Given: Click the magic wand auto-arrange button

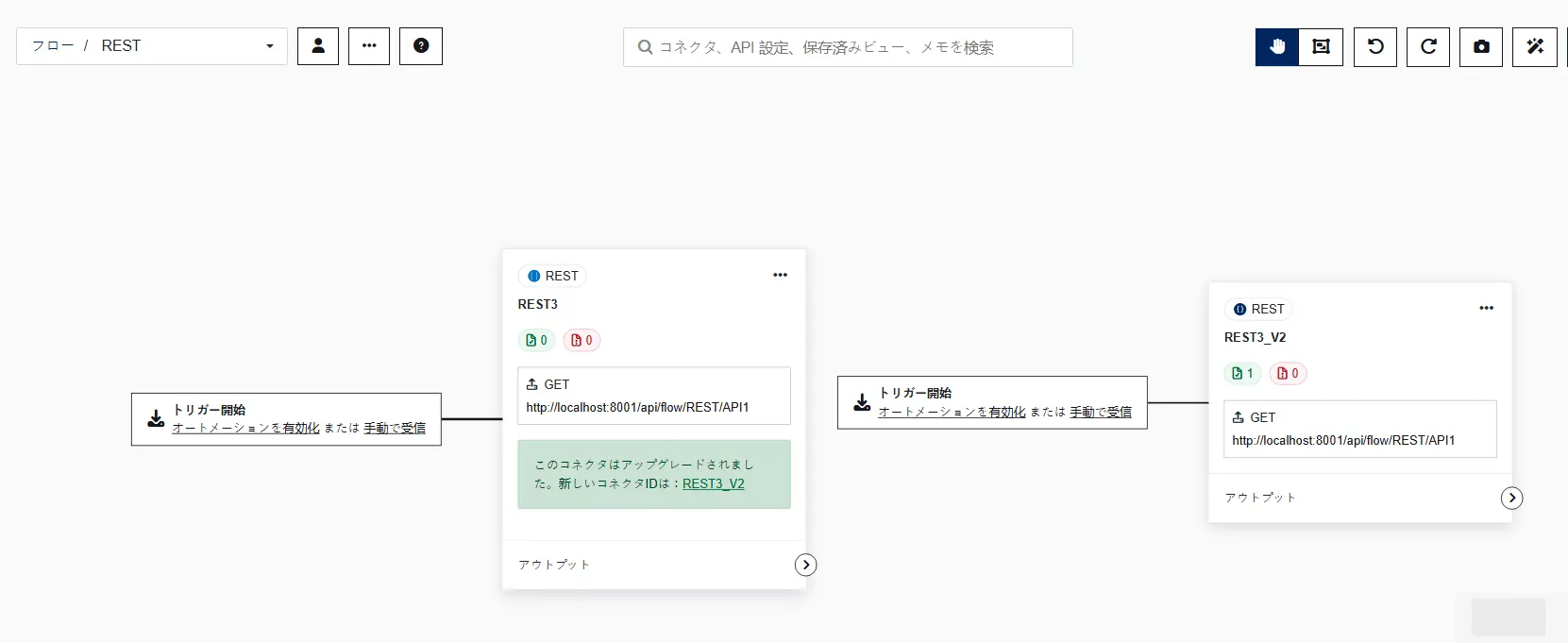Looking at the screenshot, I should pos(1535,47).
